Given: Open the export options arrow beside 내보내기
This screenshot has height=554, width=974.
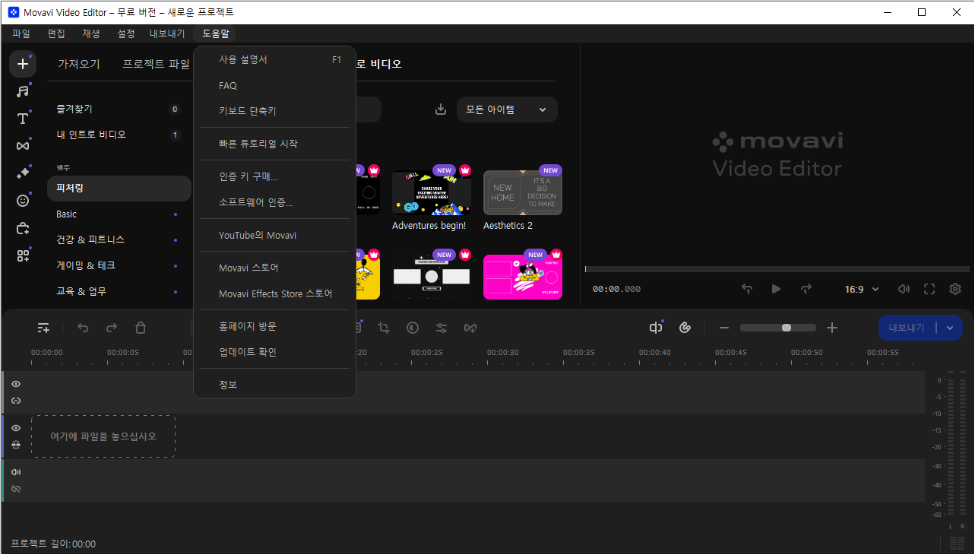Looking at the screenshot, I should (x=949, y=327).
